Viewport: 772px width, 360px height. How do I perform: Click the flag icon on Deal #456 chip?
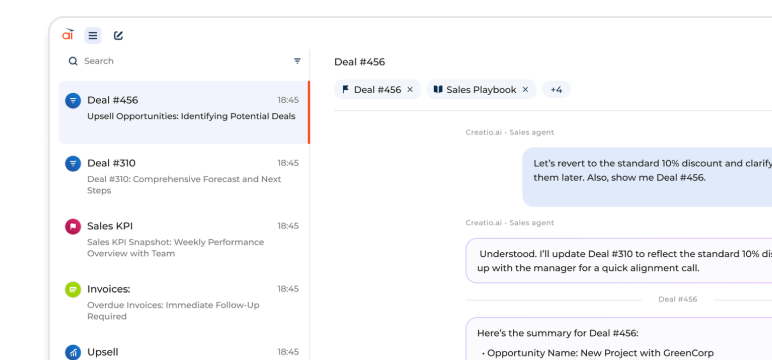346,89
